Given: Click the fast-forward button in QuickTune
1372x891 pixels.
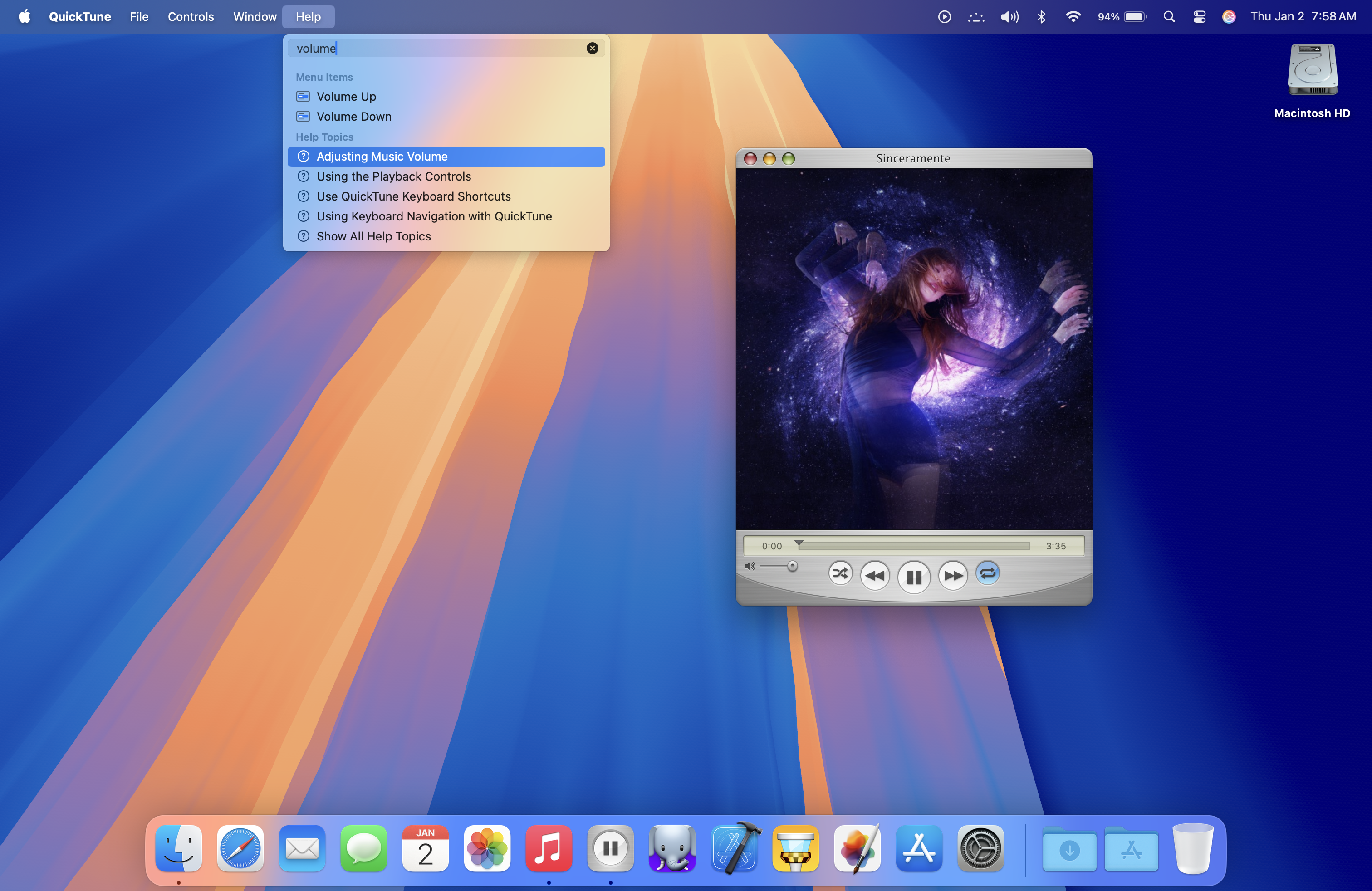Looking at the screenshot, I should click(x=952, y=576).
